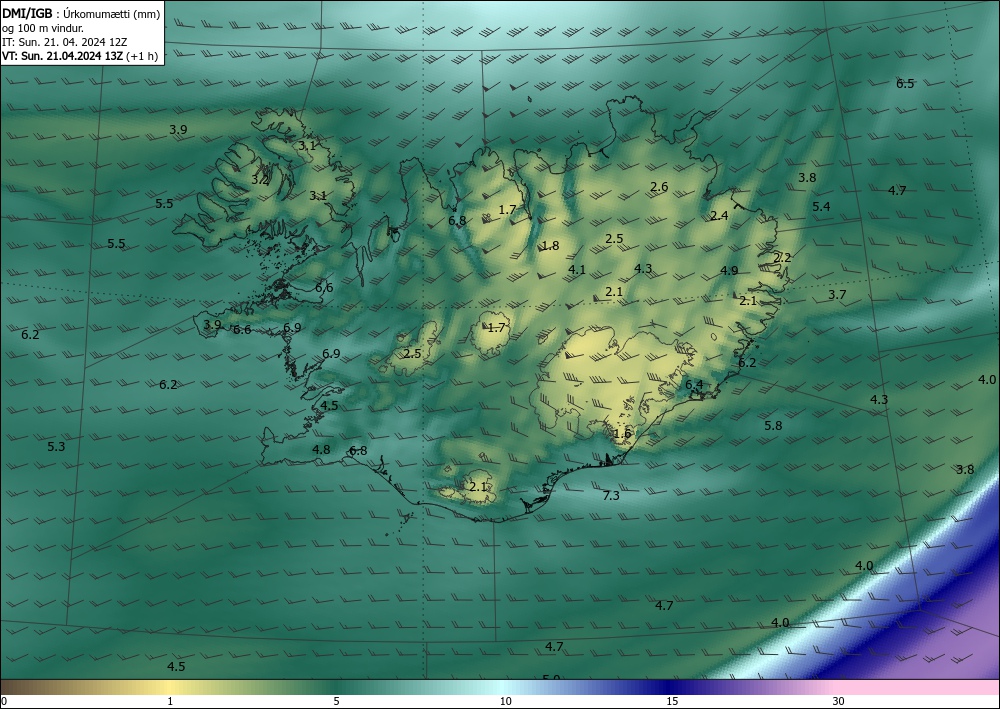Click the pink end of the color bar
The height and width of the screenshot is (709, 1000).
pos(918,687)
